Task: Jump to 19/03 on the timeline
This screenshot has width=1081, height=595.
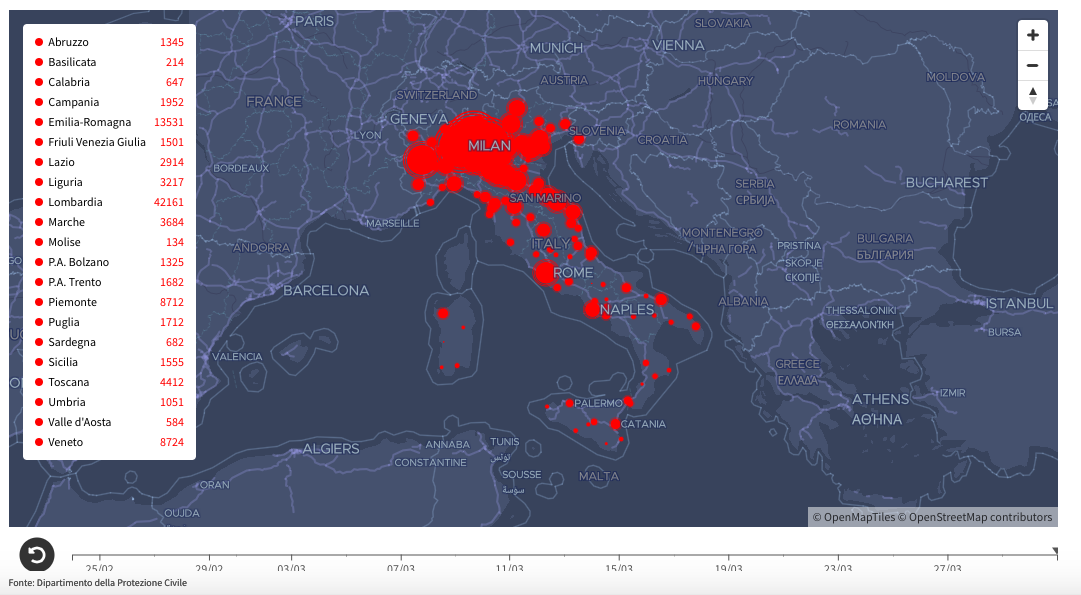Action: click(x=729, y=568)
